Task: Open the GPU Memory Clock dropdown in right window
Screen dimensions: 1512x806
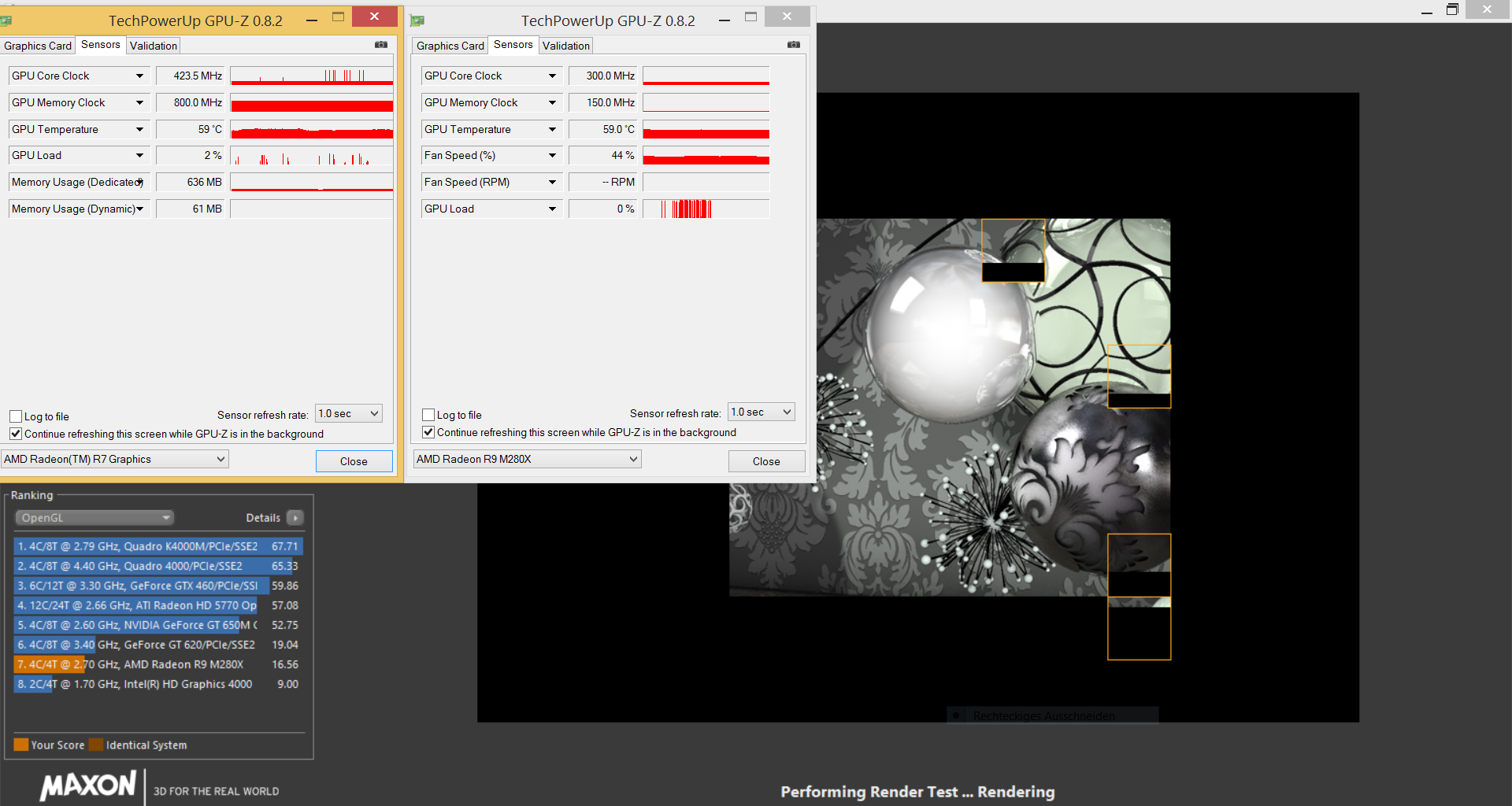Action: tap(552, 103)
